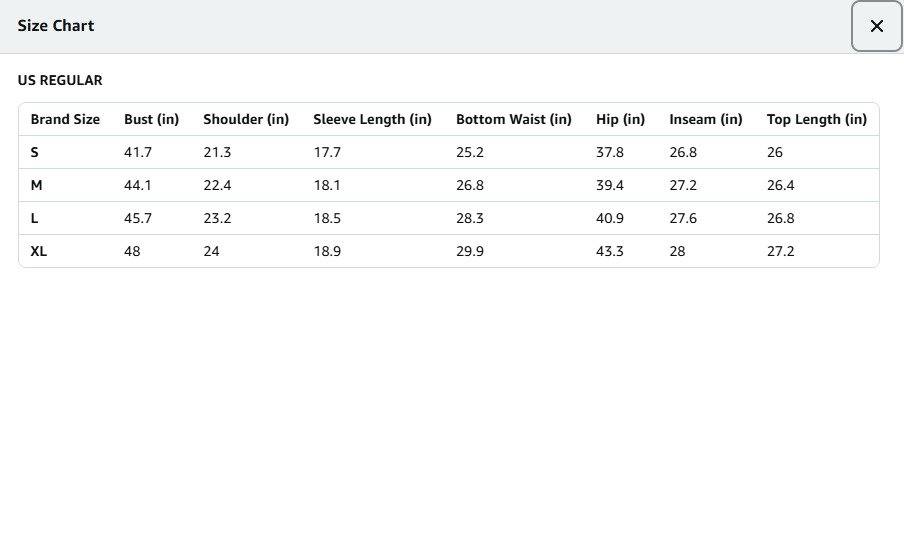Close the Size Chart dialog
The height and width of the screenshot is (553, 904).
pos(876,26)
